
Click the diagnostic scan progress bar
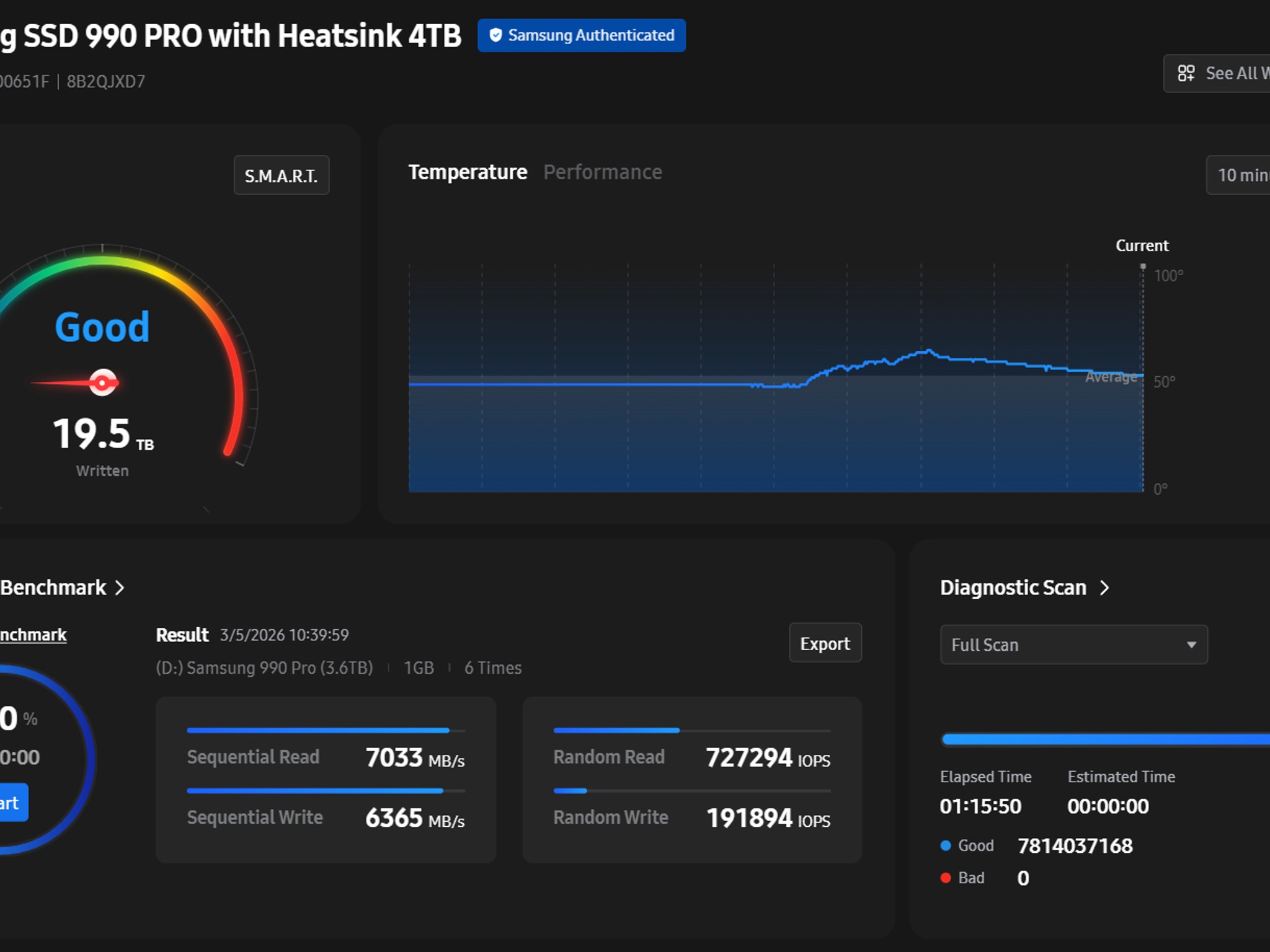1106,739
